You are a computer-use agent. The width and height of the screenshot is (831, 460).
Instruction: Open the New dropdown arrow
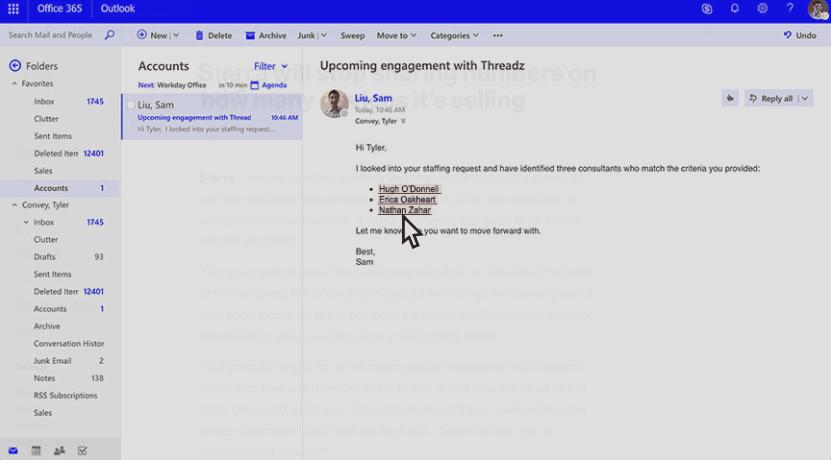[x=176, y=36]
